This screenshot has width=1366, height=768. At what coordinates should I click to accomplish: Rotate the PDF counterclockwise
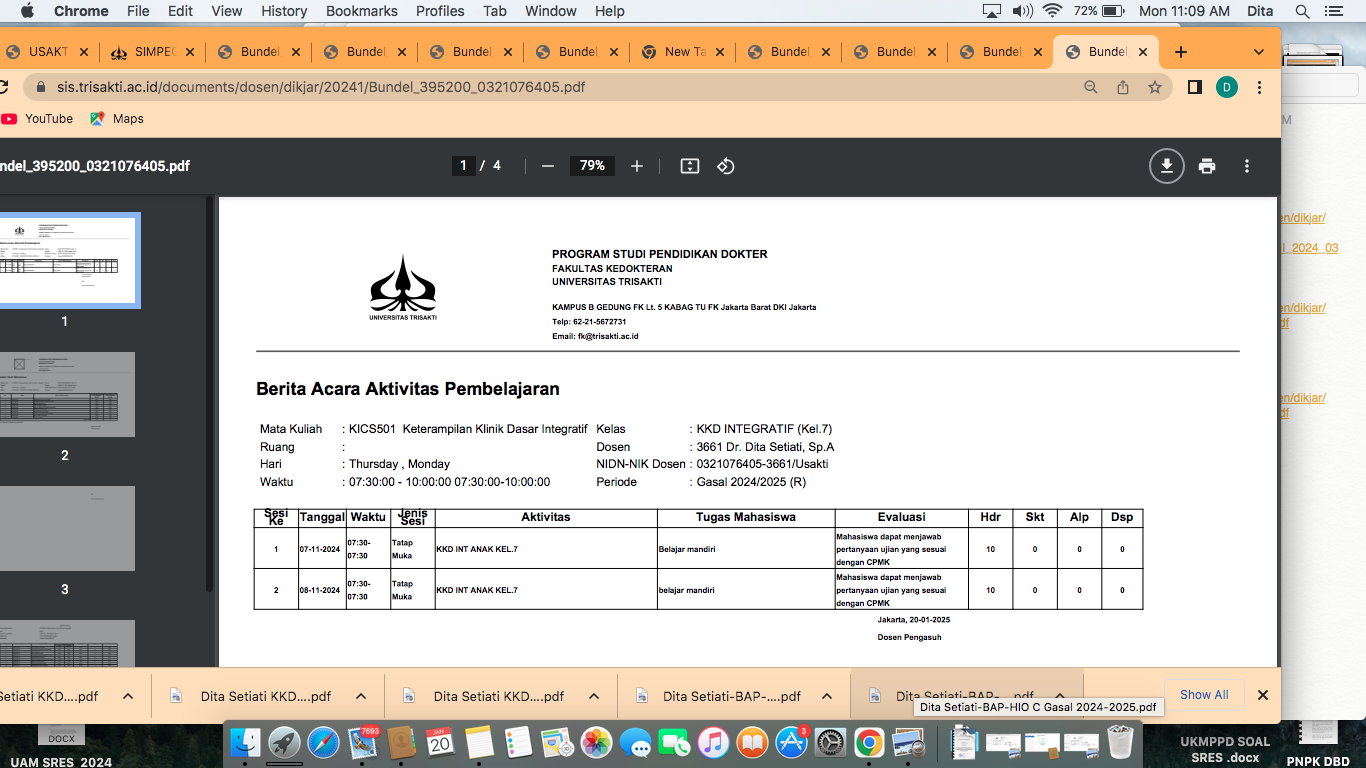click(x=726, y=166)
